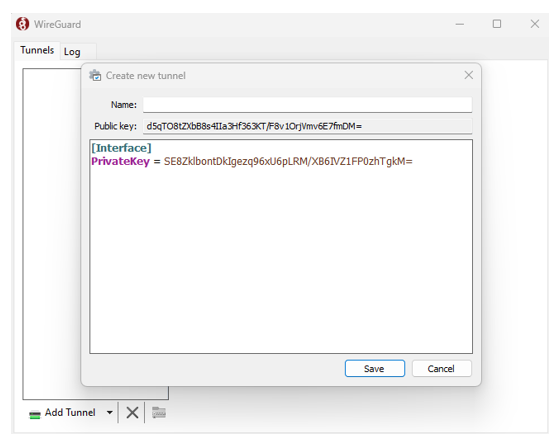Click the PrivateKey line in the editor

pos(252,161)
